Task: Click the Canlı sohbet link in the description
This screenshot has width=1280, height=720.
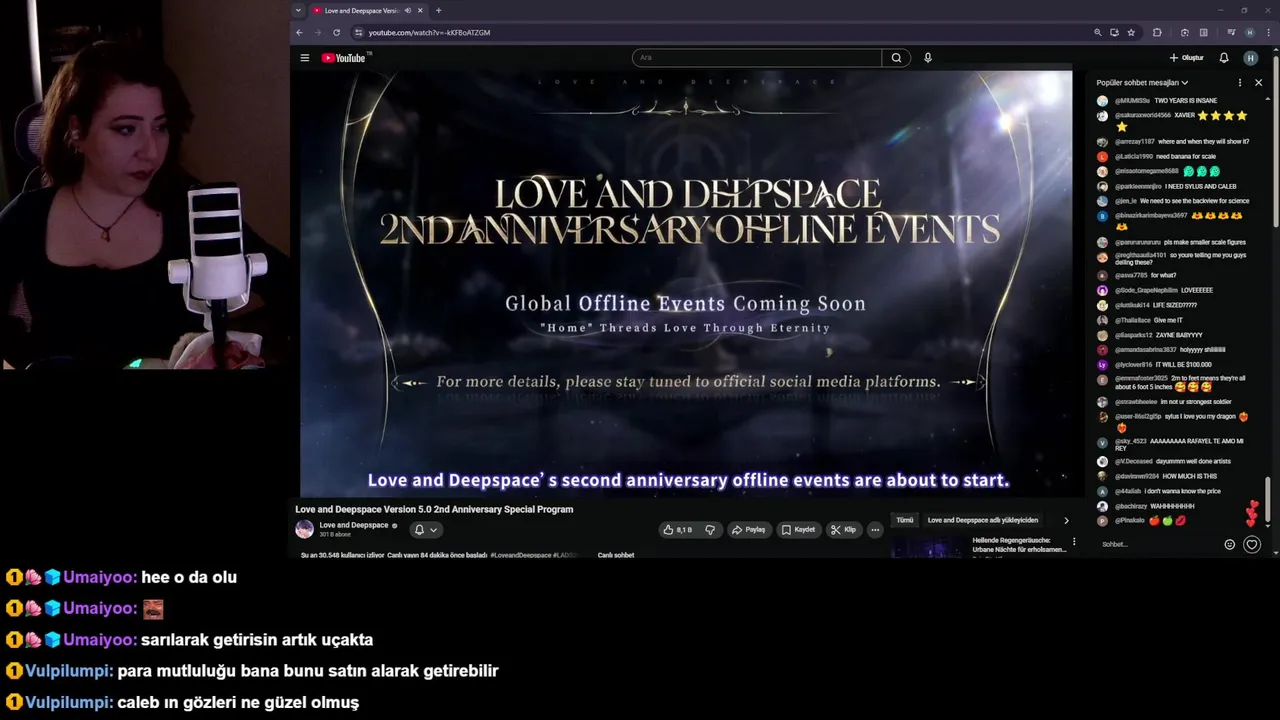Action: point(616,555)
